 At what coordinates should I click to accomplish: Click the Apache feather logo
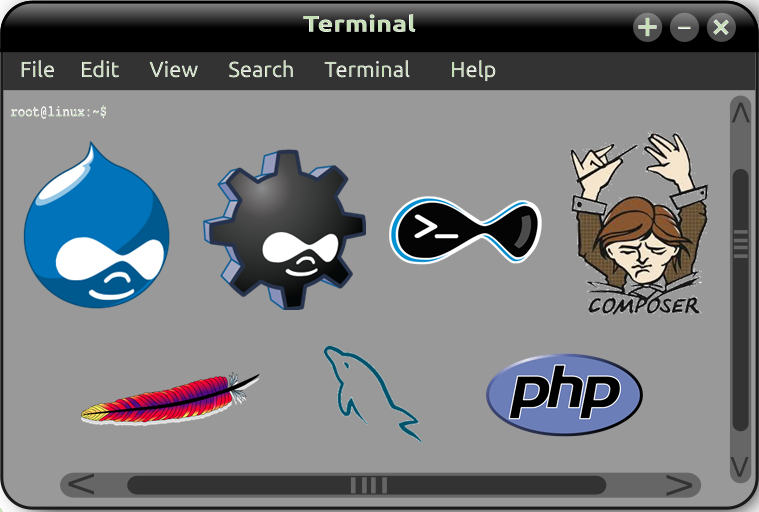pyautogui.click(x=169, y=400)
